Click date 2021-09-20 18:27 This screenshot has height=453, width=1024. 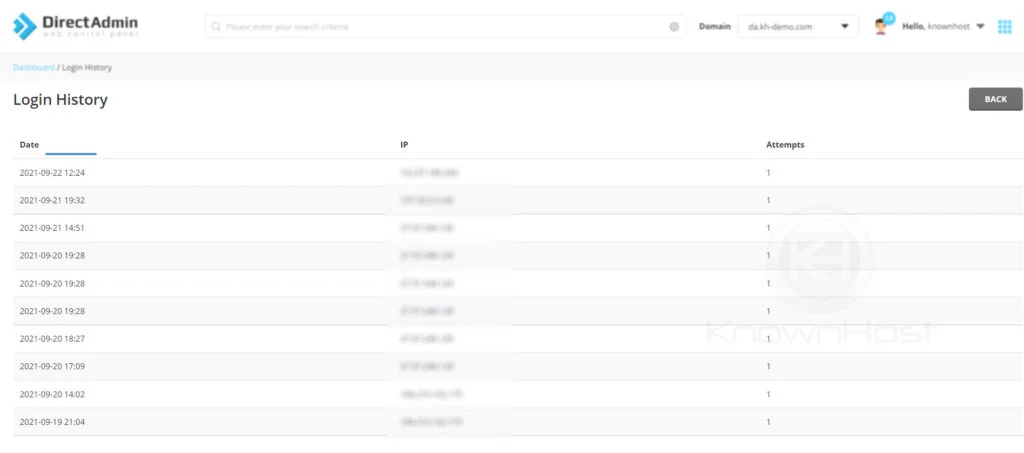(52, 339)
